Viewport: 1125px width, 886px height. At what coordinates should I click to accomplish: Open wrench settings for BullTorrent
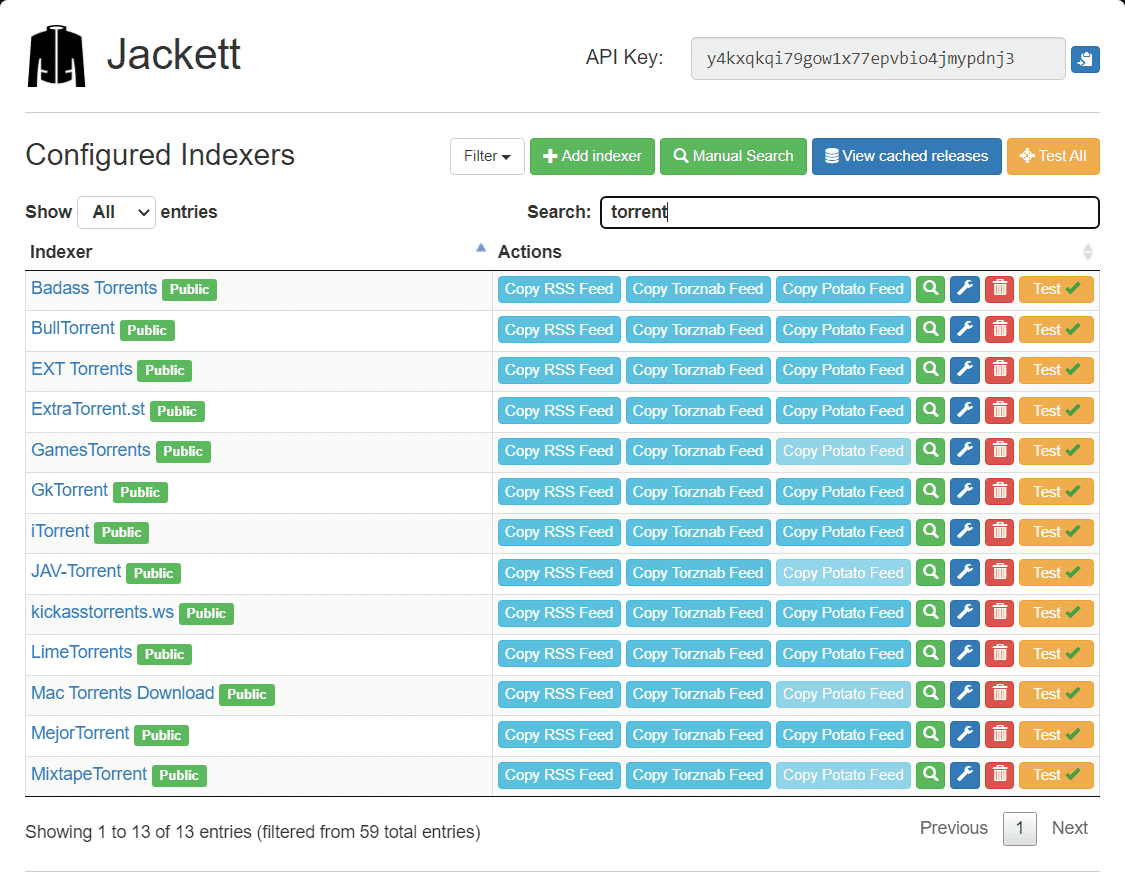(965, 330)
